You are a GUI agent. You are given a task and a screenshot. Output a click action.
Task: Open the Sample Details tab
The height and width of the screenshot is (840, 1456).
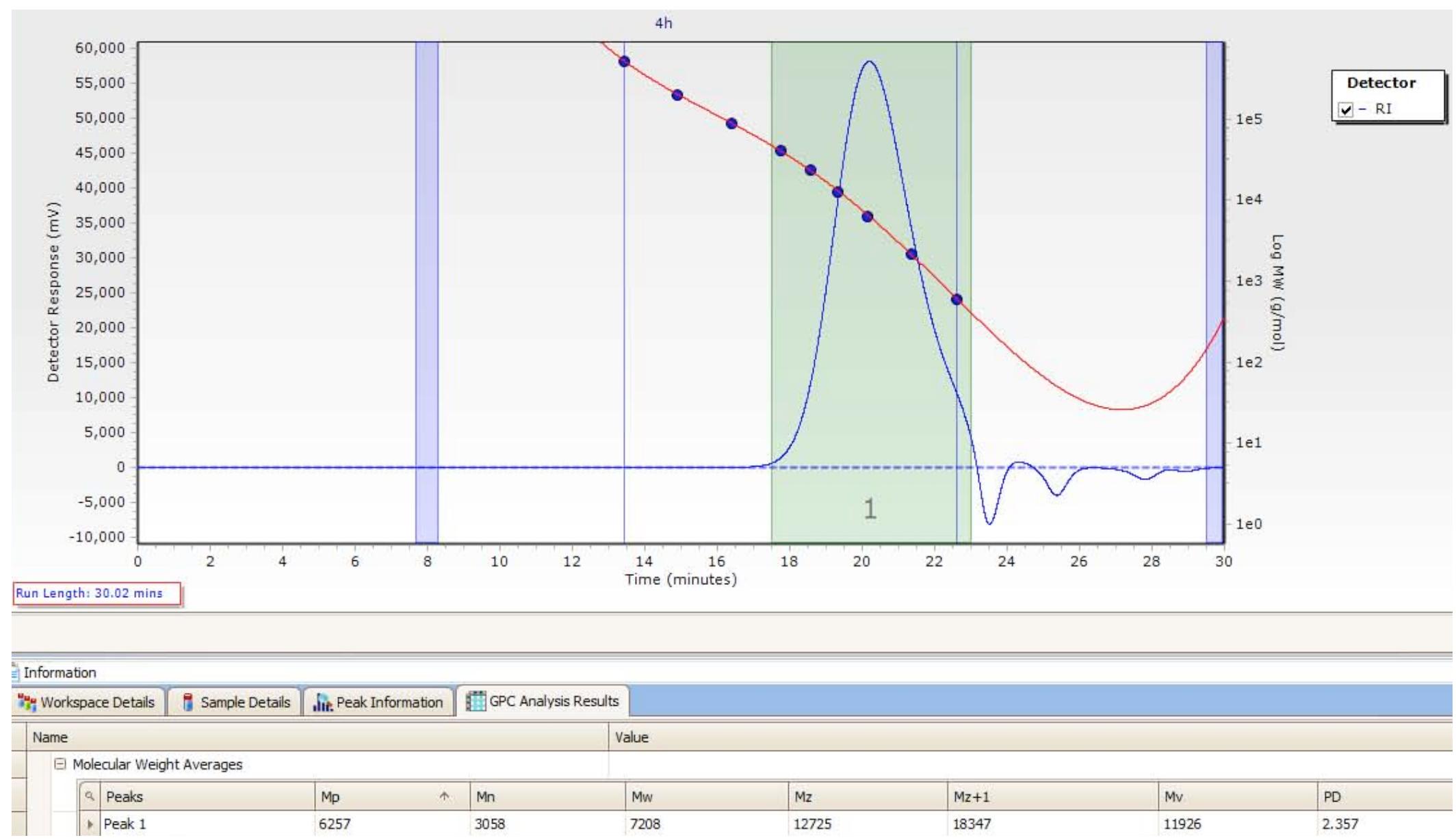[245, 702]
